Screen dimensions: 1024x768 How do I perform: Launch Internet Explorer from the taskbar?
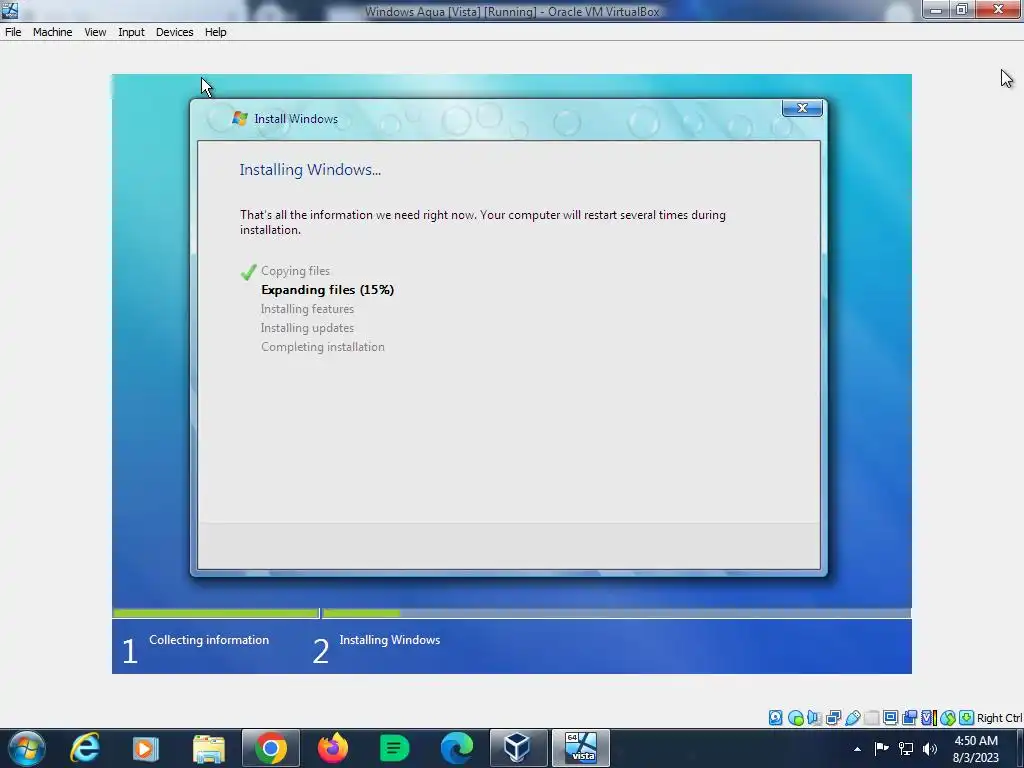(x=85, y=748)
